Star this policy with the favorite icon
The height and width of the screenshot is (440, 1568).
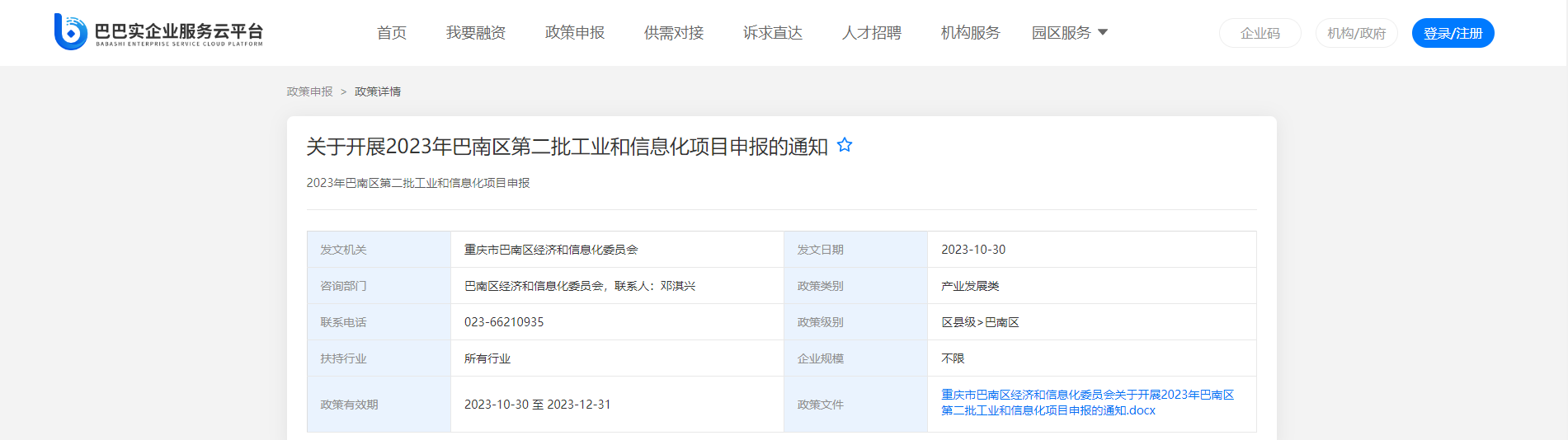pos(844,146)
